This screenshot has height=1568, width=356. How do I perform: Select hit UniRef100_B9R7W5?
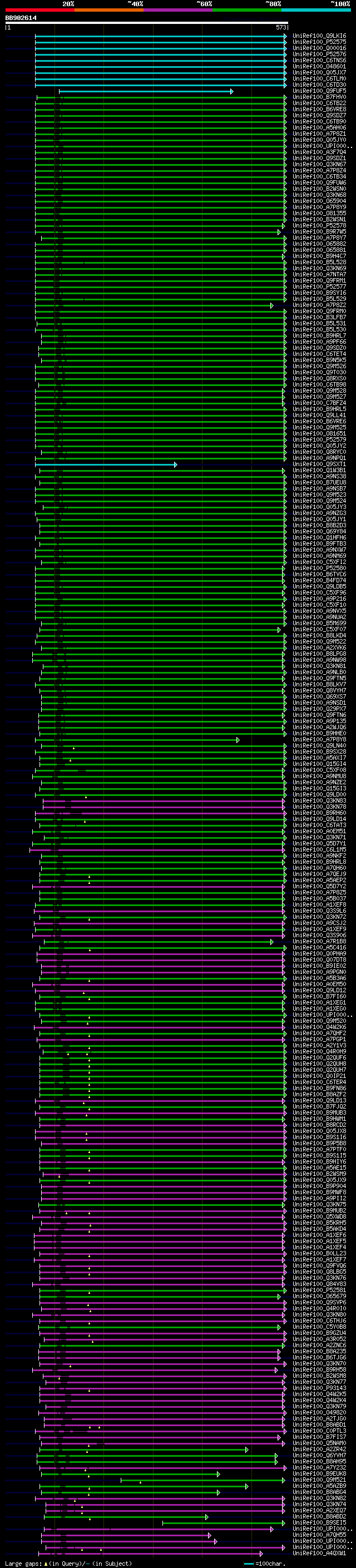[319, 231]
